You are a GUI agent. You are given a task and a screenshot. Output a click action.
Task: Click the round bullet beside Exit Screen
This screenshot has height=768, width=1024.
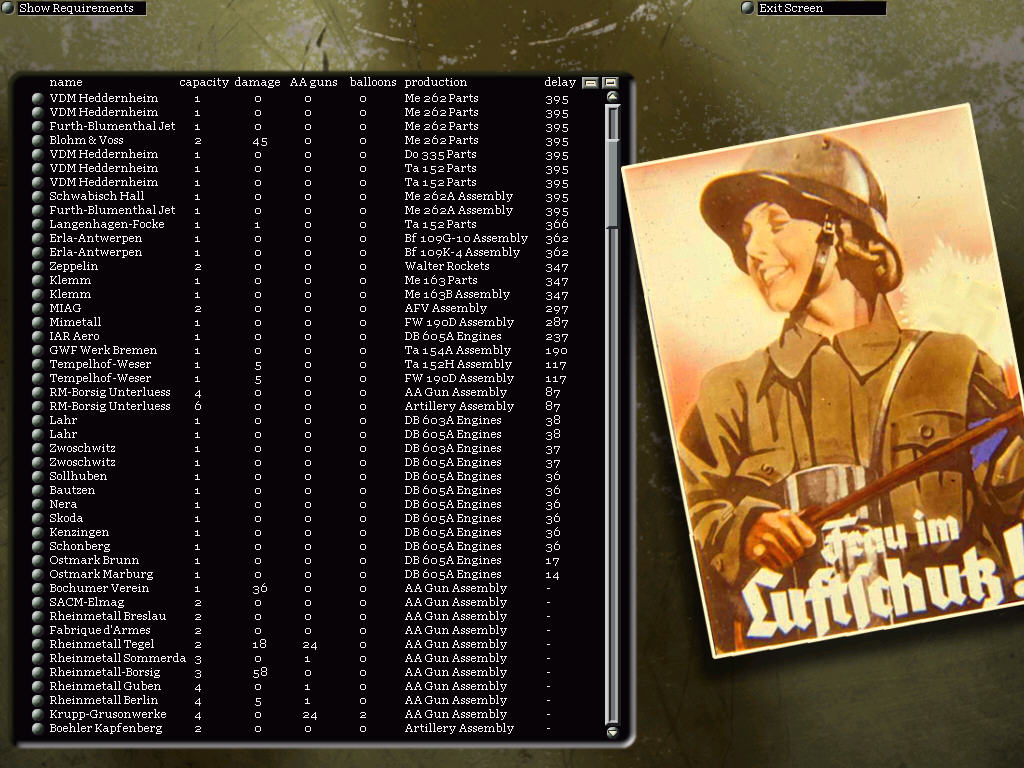pyautogui.click(x=748, y=8)
